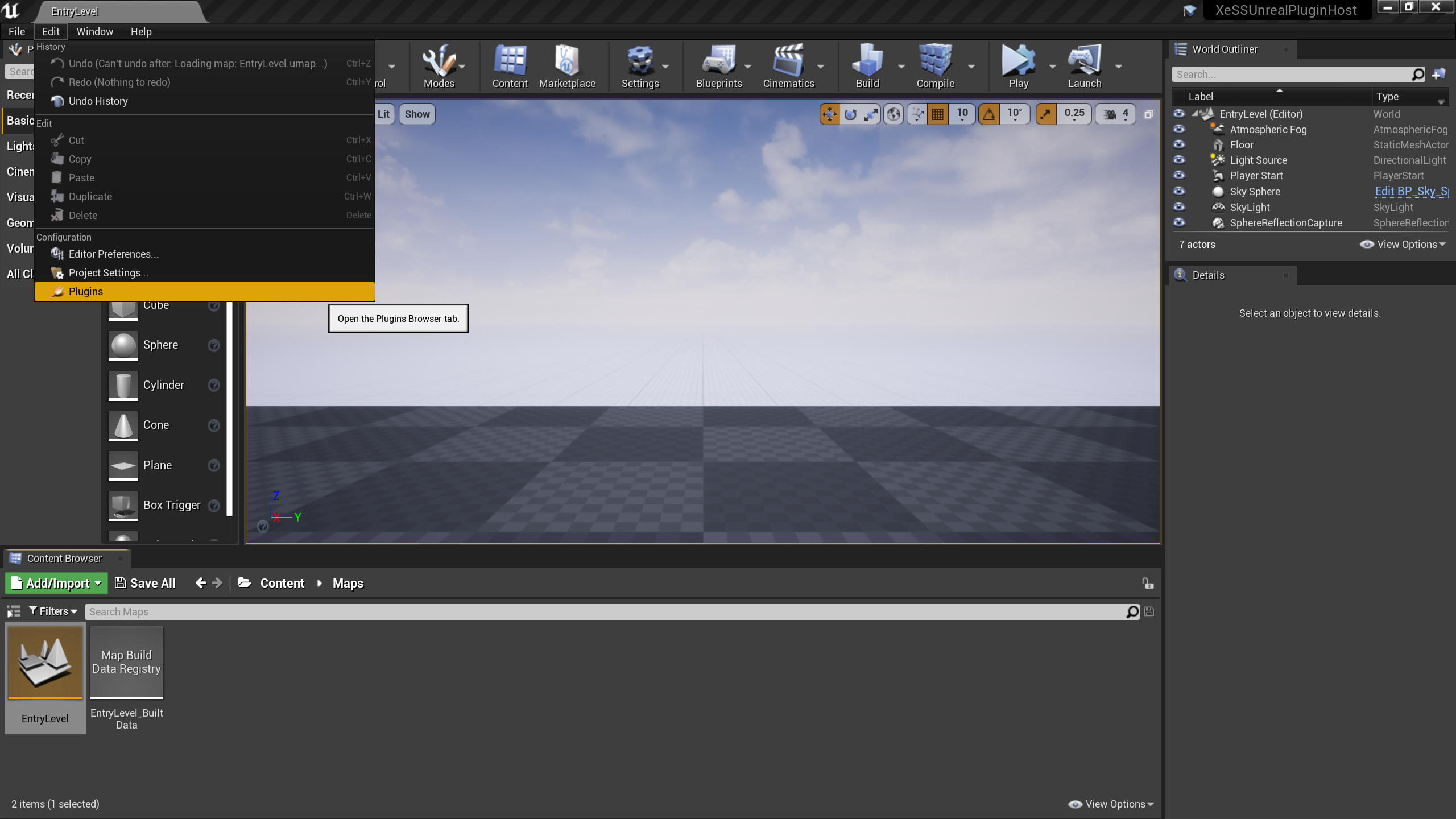Open the Settings toolbar icon

(x=640, y=67)
